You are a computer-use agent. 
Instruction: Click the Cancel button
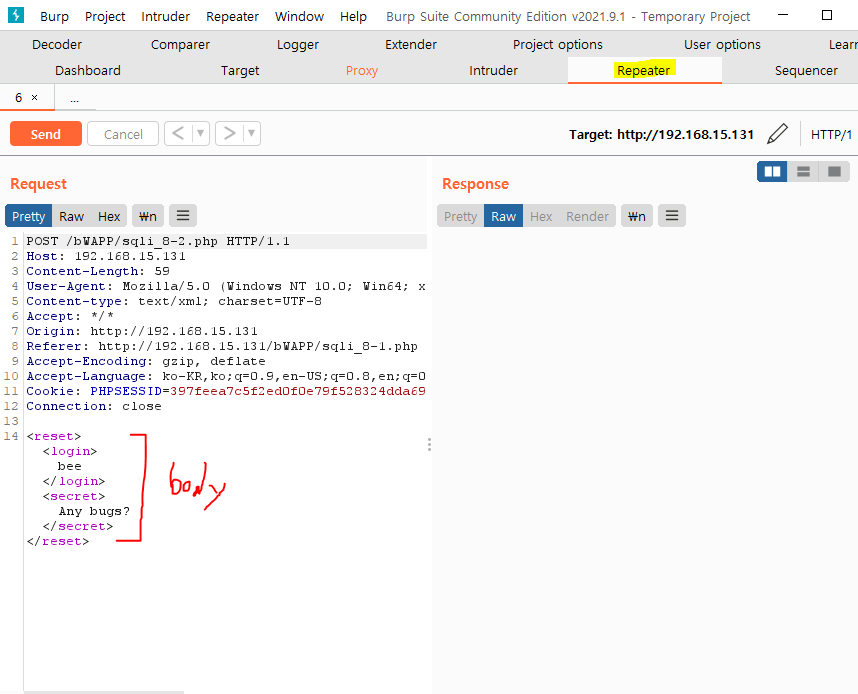click(x=123, y=134)
